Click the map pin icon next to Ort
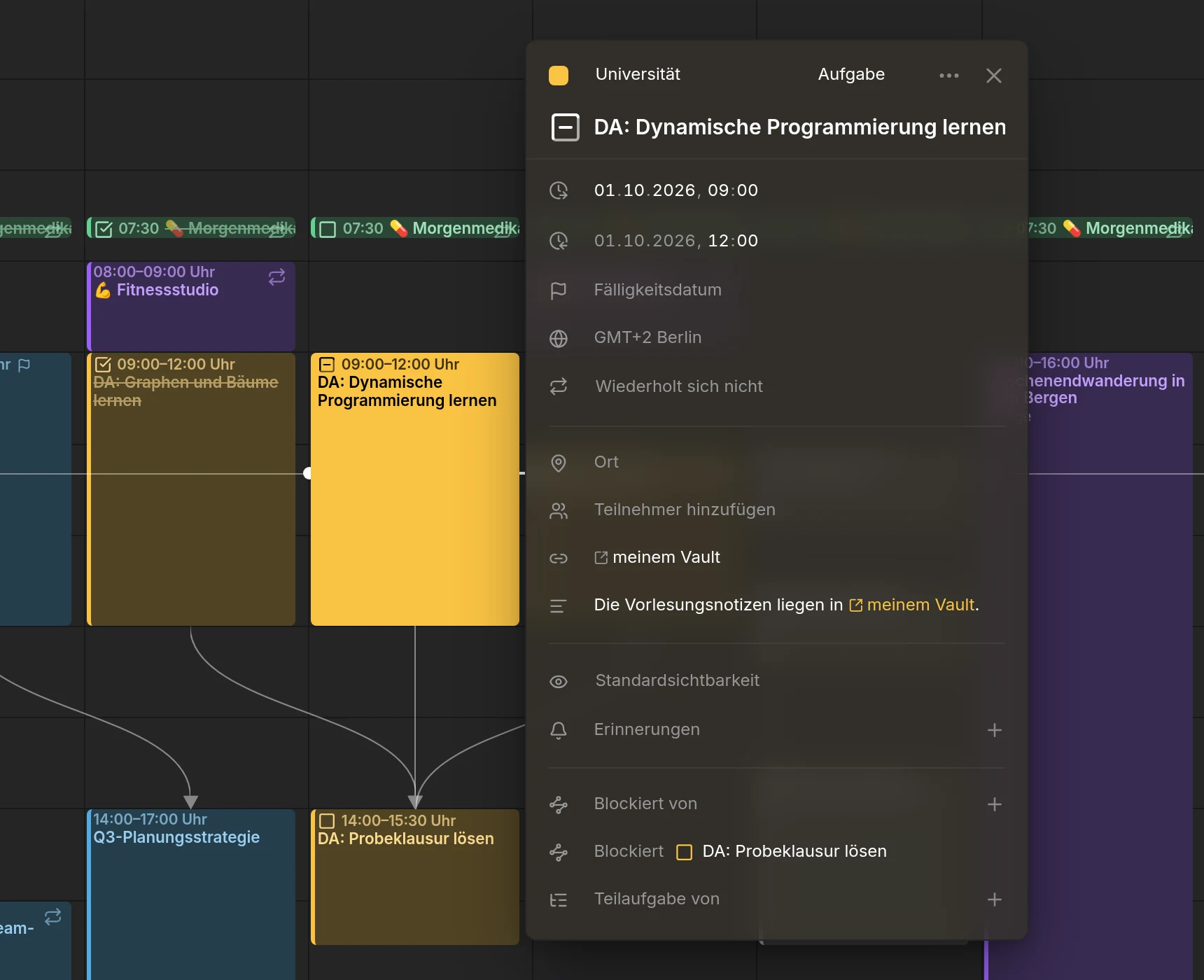Viewport: 1204px width, 980px height. (x=559, y=463)
